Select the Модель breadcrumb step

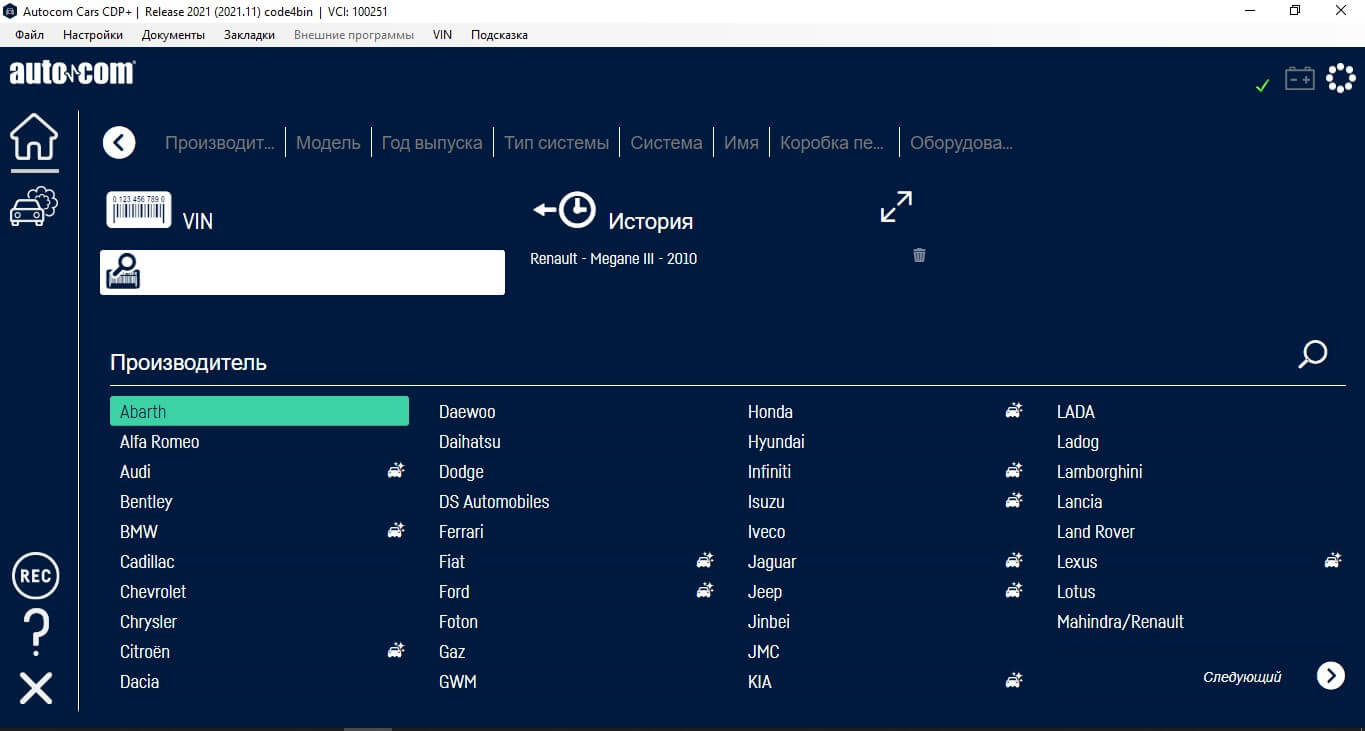(328, 143)
